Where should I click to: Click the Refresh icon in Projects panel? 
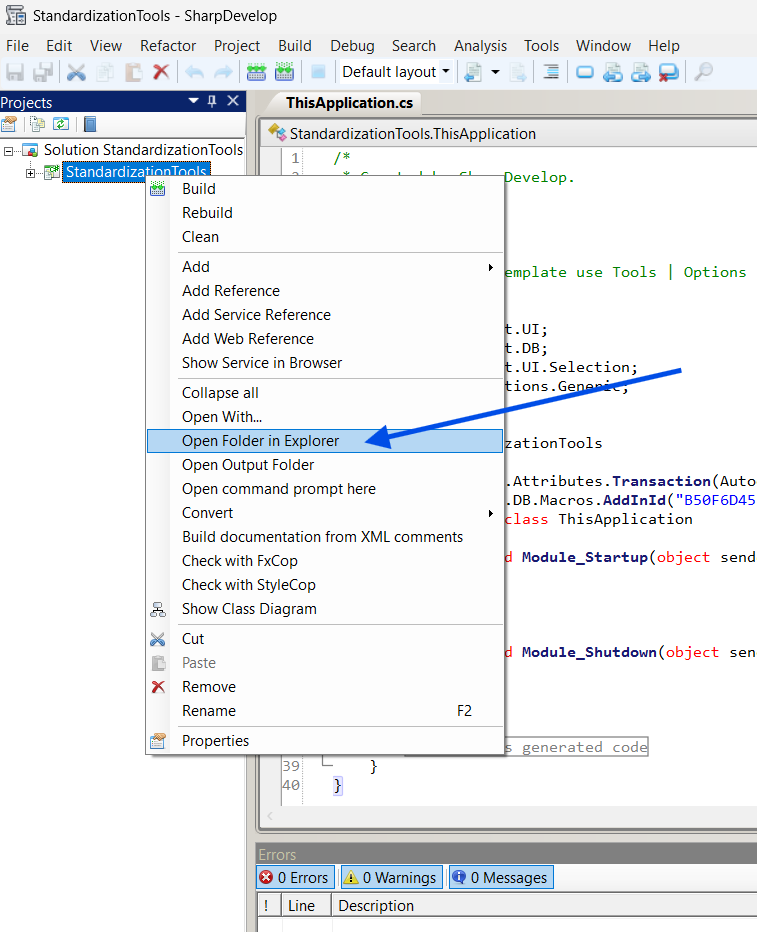(61, 124)
